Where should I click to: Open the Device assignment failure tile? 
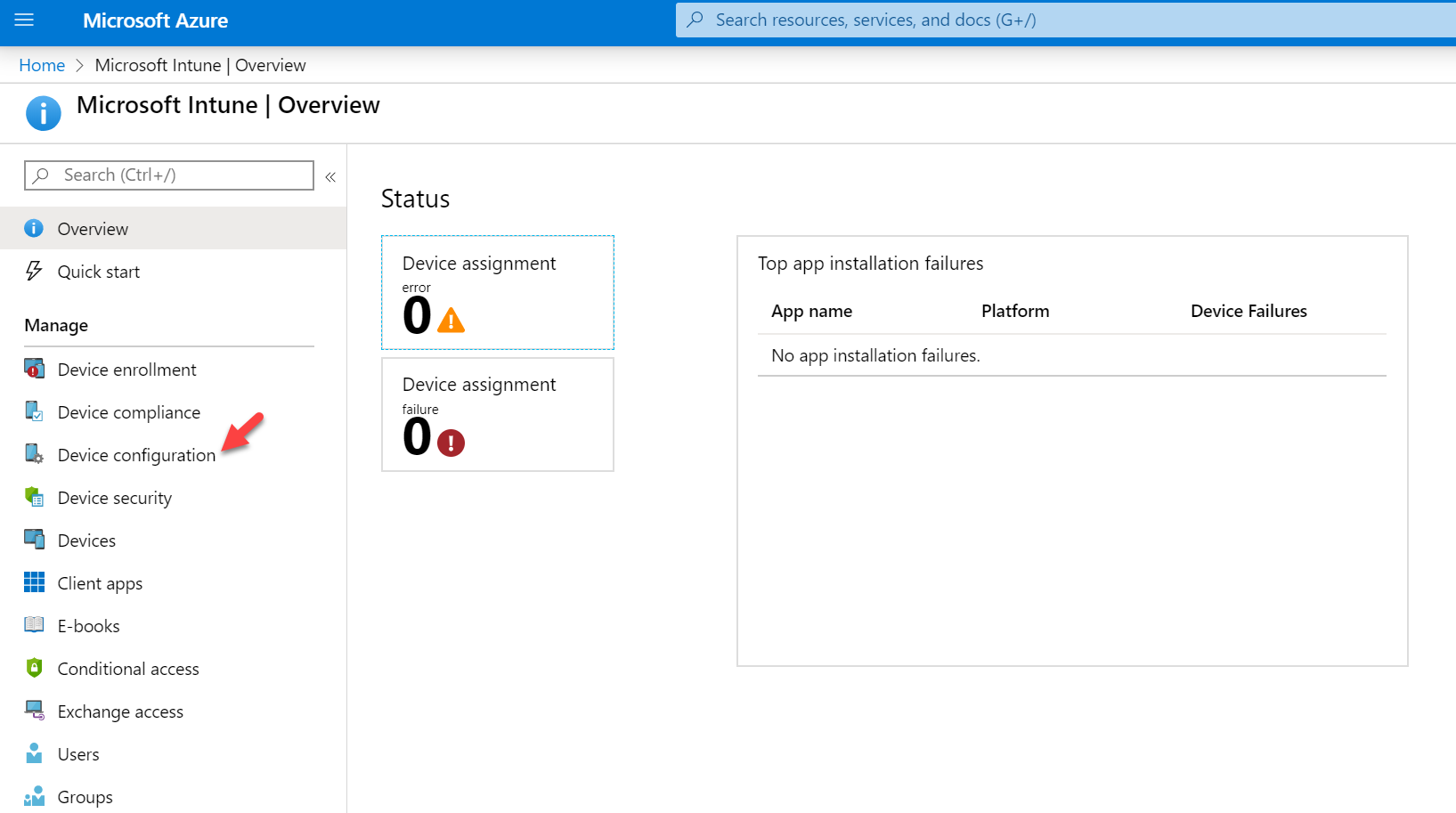tap(498, 415)
